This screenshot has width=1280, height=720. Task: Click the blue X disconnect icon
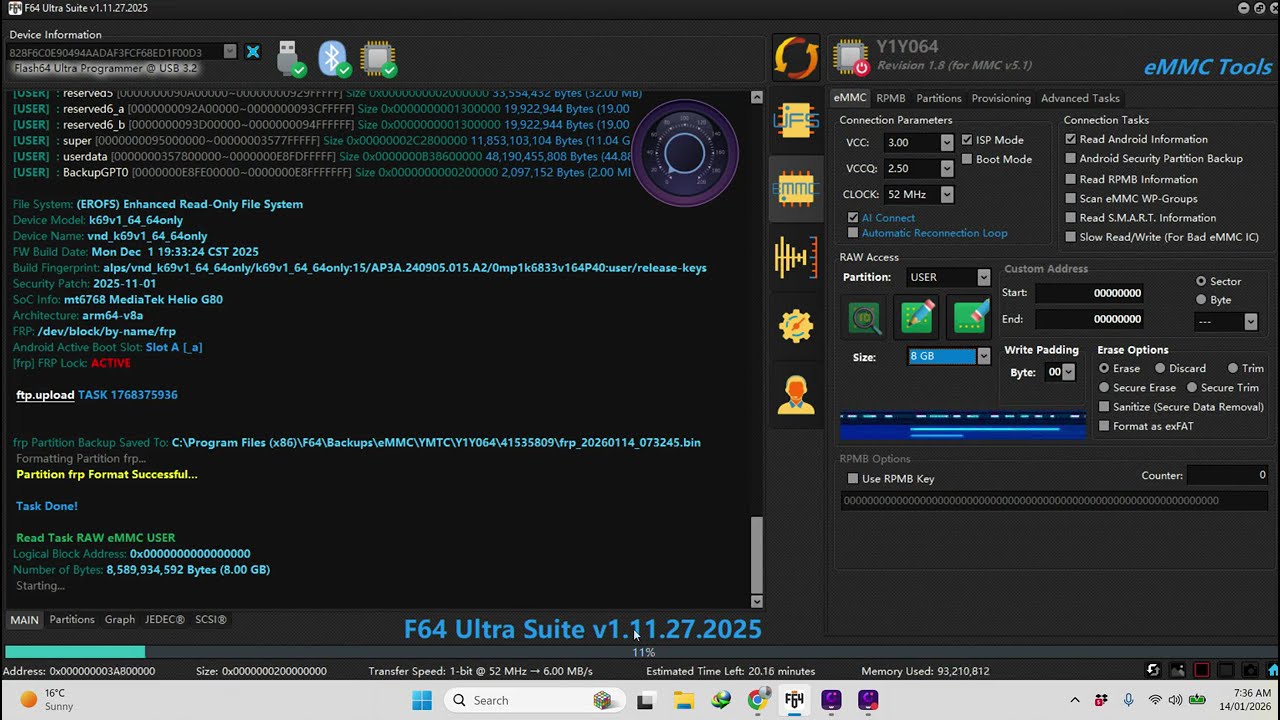click(x=253, y=52)
